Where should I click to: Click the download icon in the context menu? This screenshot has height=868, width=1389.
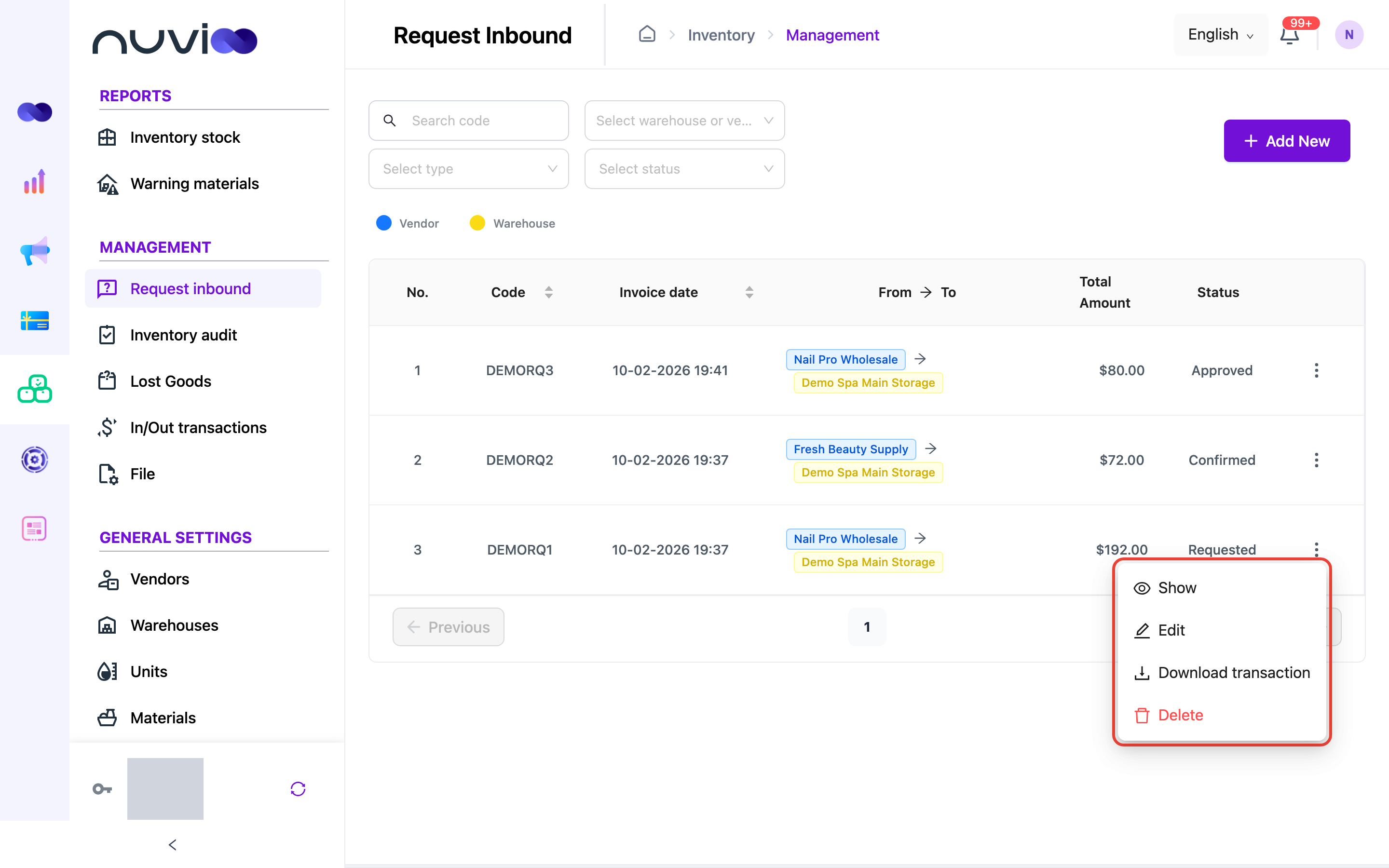point(1142,673)
